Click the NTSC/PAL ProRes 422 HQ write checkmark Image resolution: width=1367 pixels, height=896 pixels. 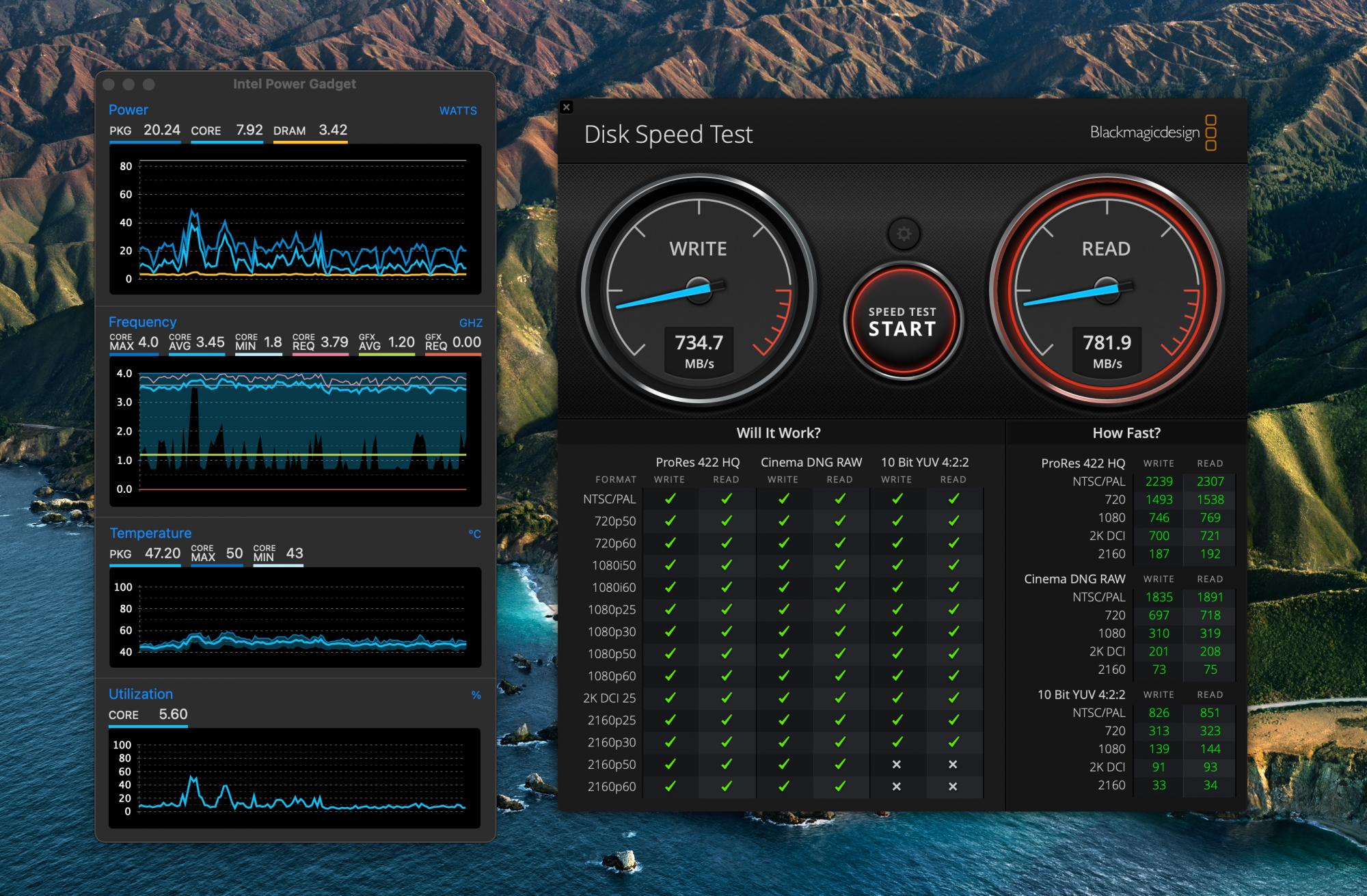[670, 499]
